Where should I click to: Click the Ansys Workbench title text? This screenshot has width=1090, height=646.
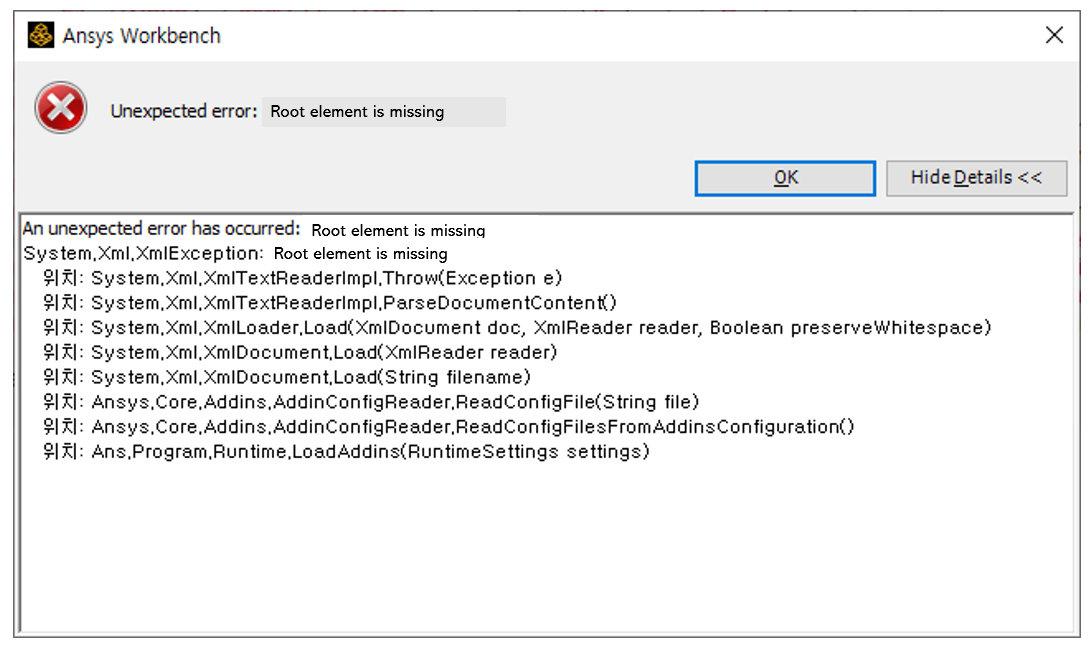click(x=141, y=35)
